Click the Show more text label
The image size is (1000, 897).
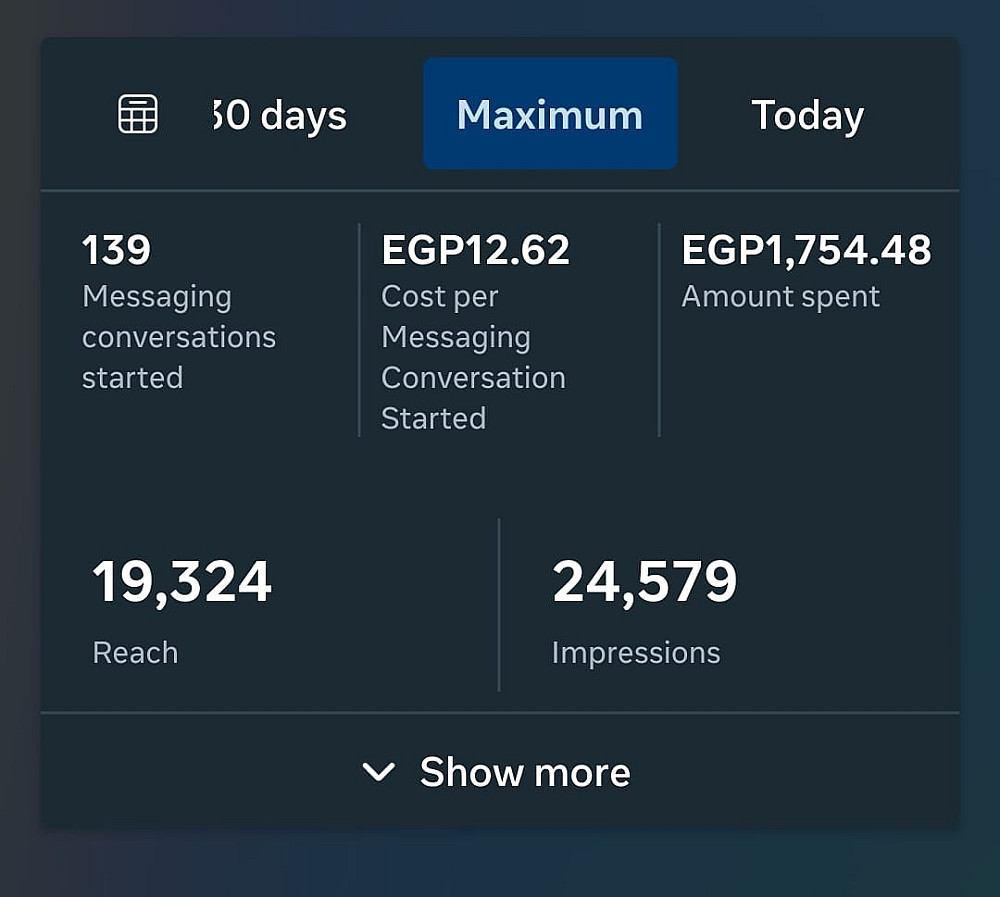coord(525,772)
